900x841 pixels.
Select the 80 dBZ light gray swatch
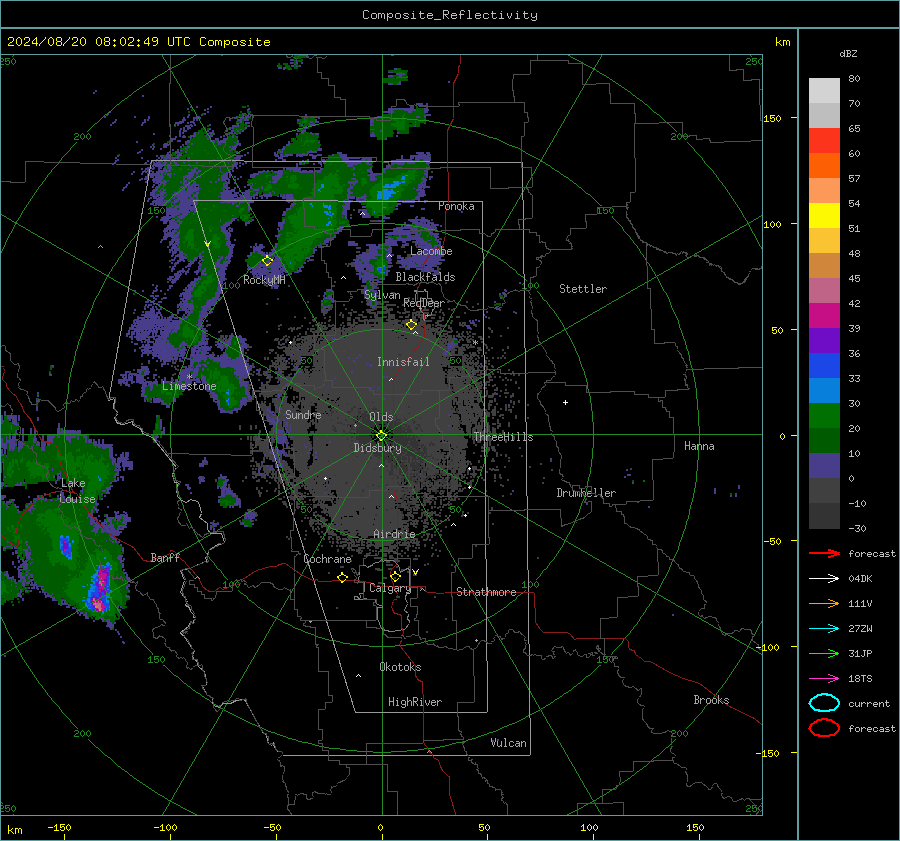[824, 91]
